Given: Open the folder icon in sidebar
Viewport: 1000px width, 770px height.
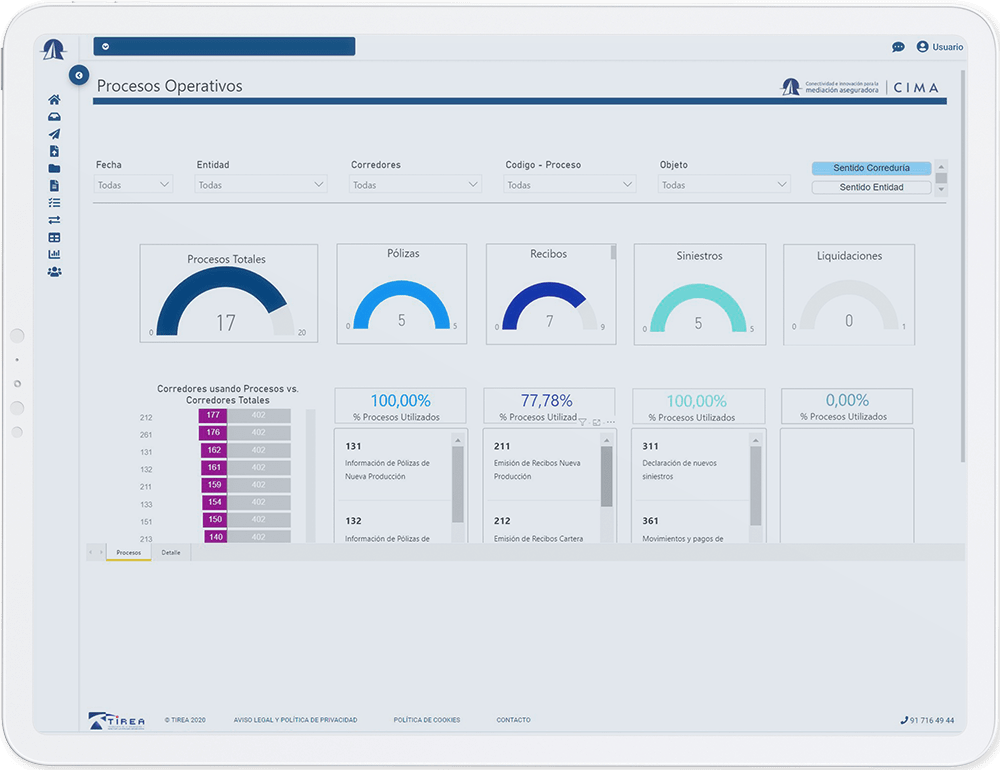Looking at the screenshot, I should point(54,168).
